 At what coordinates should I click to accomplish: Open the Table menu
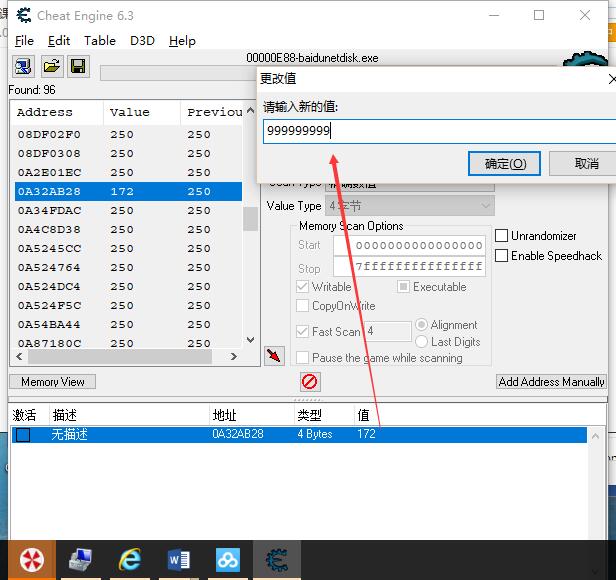click(x=100, y=41)
